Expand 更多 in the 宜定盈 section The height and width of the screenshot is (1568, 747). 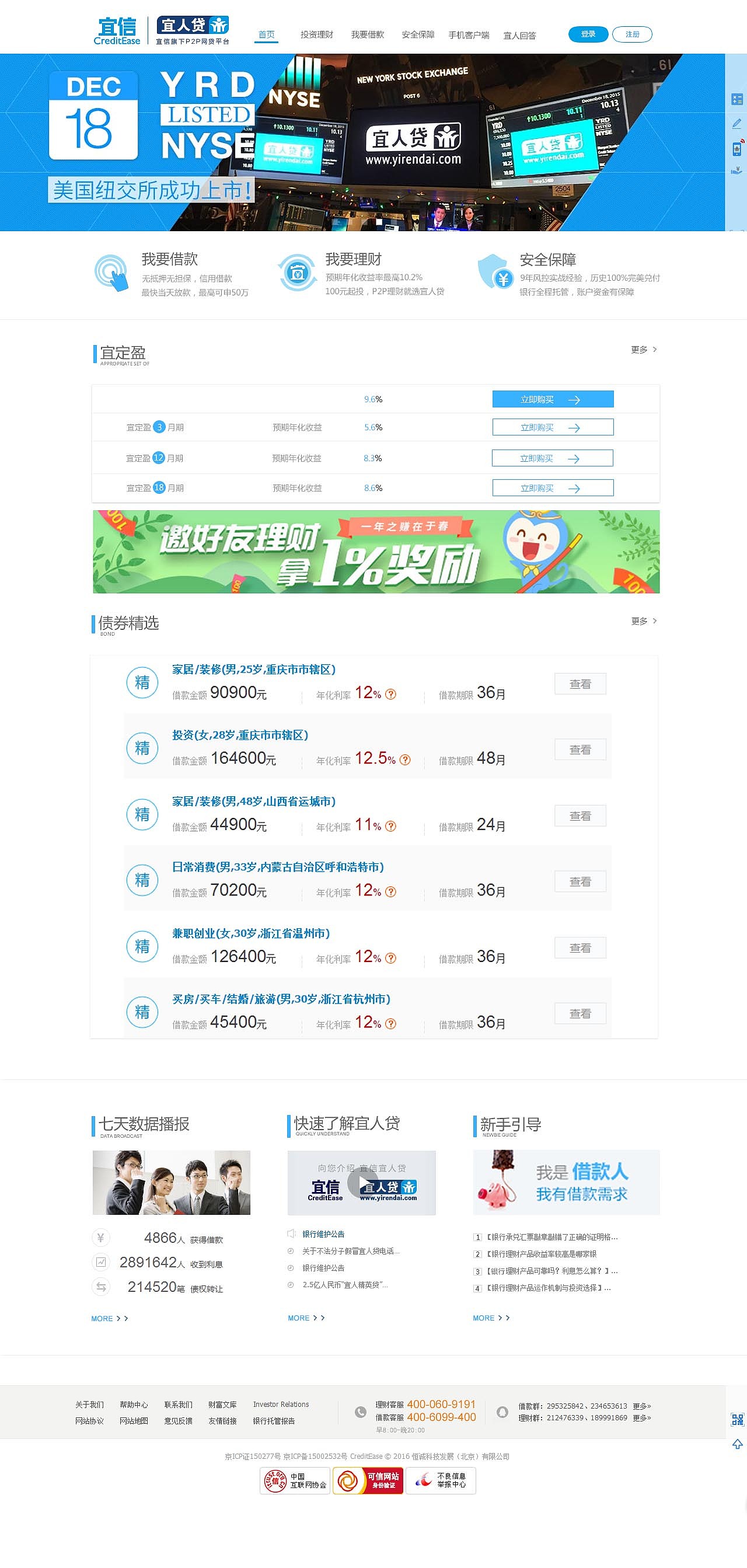644,350
